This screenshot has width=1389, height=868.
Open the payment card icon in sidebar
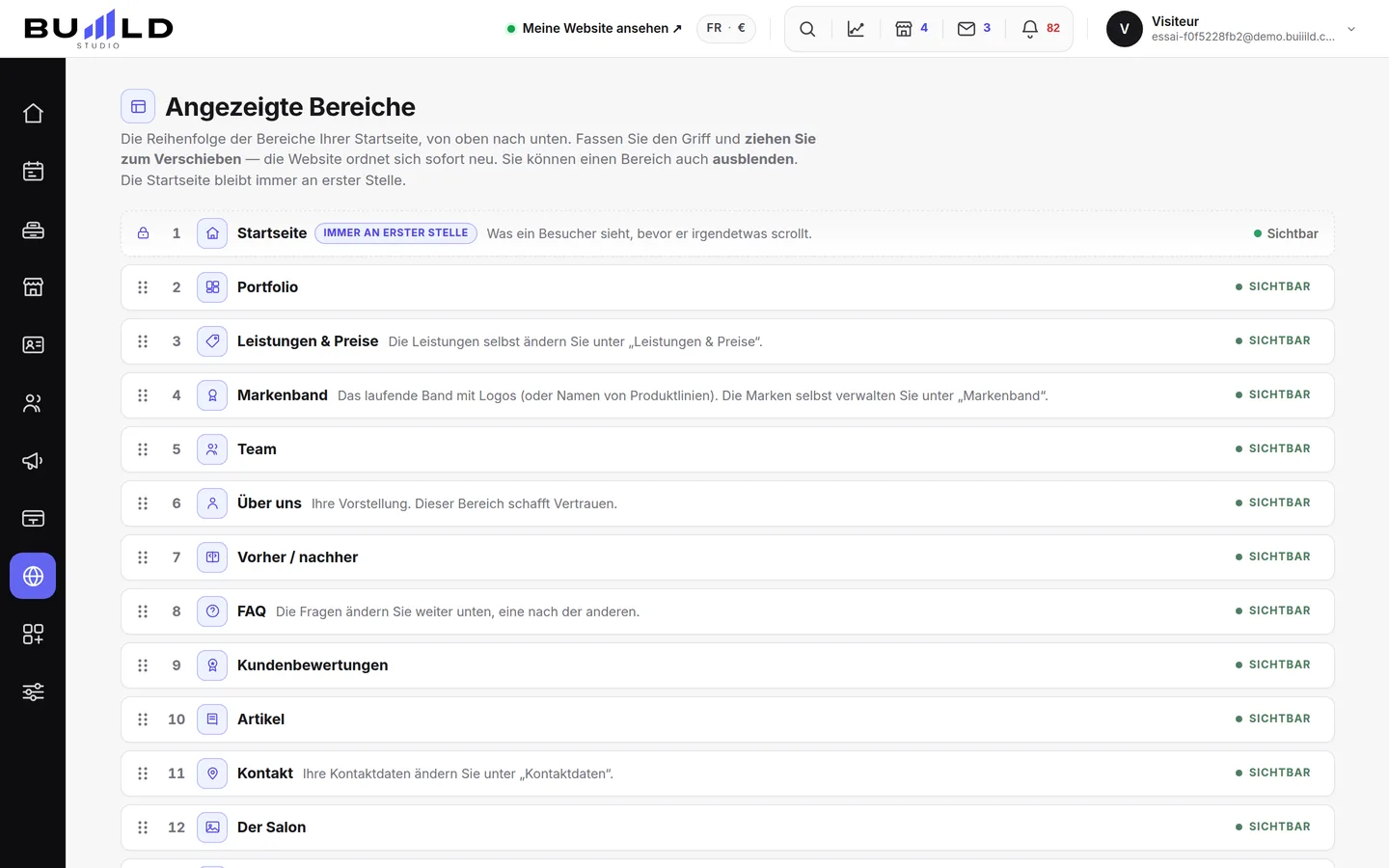click(x=33, y=518)
